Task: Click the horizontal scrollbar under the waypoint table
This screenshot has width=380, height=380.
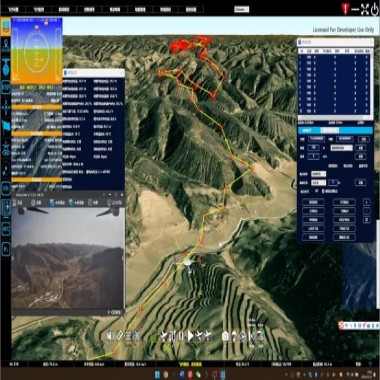Action: 335,117
